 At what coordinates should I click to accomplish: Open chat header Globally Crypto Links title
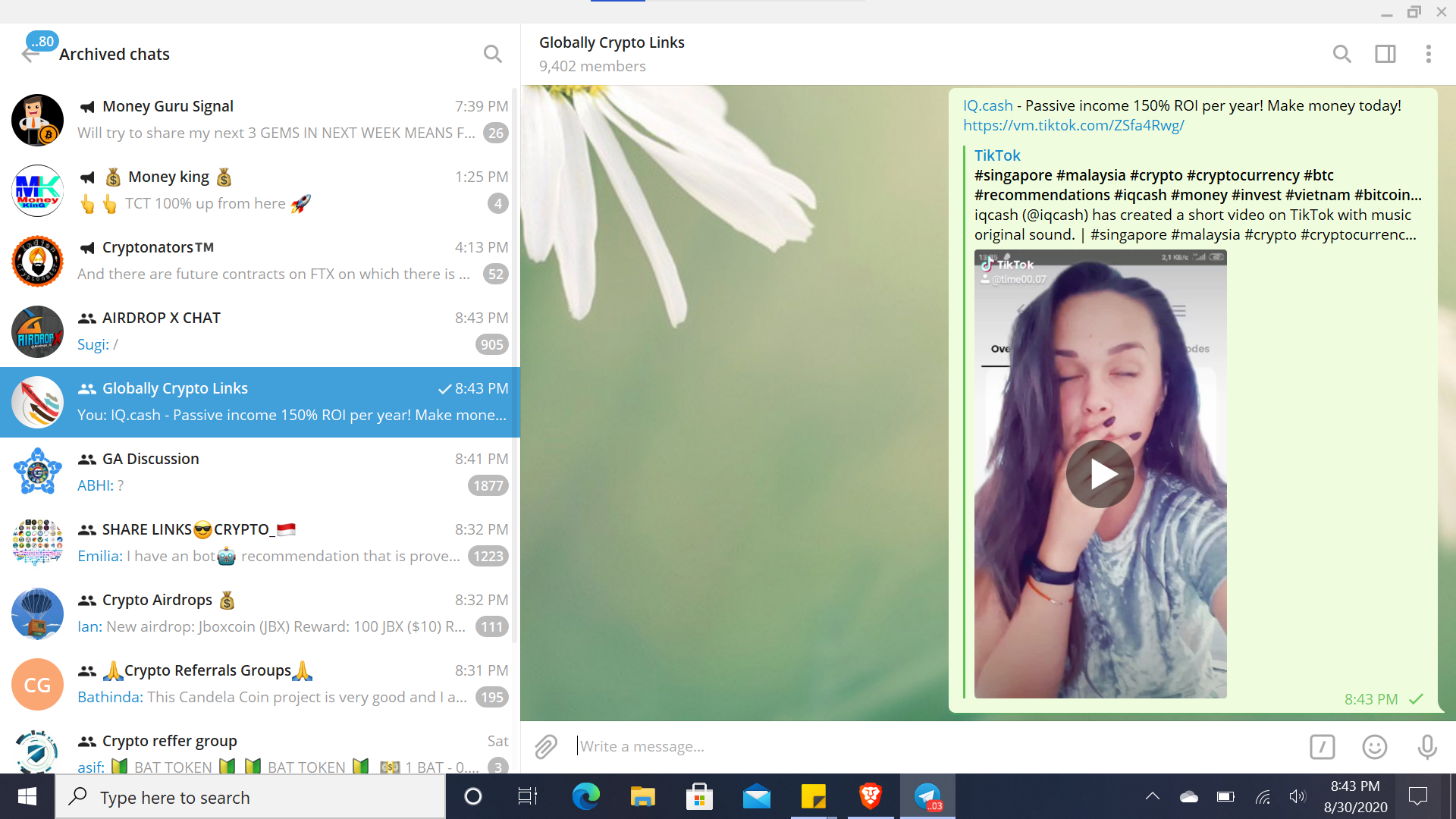click(x=612, y=42)
